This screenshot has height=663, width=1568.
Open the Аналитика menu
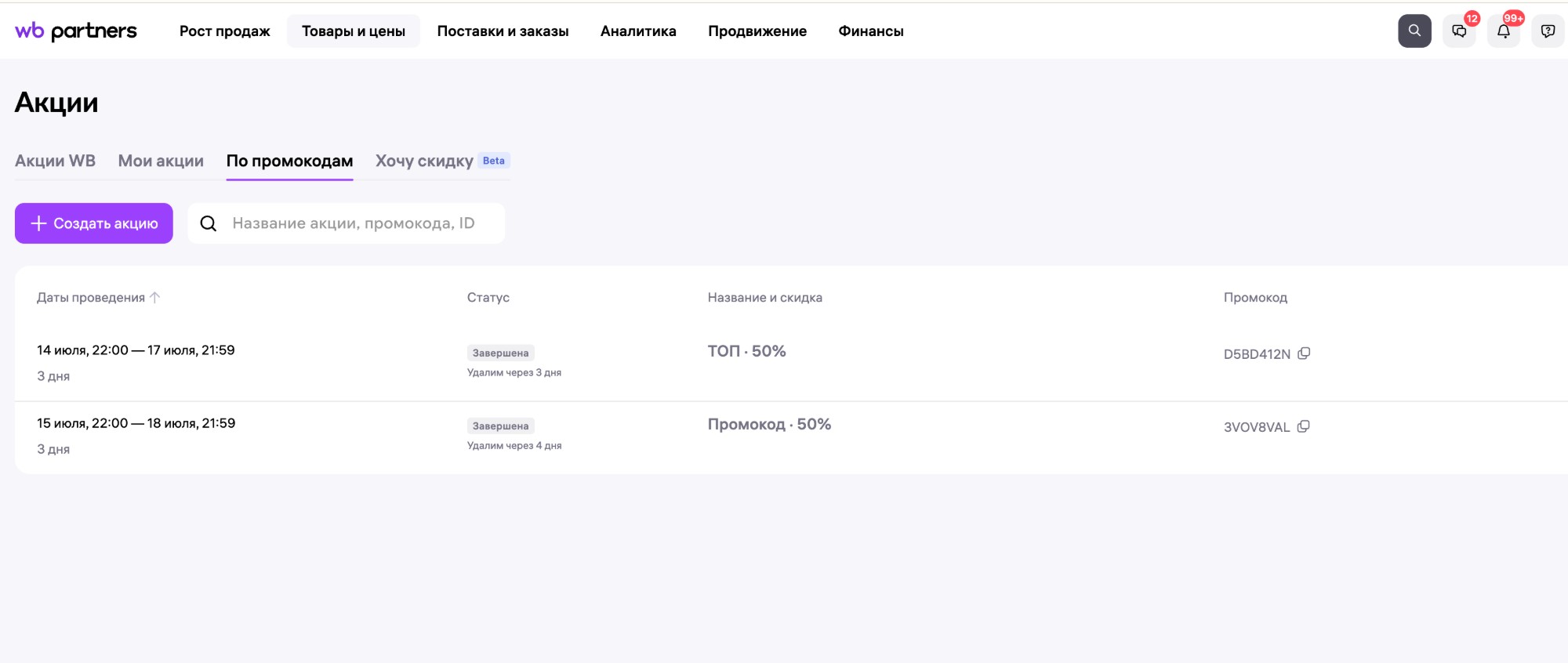tap(638, 31)
